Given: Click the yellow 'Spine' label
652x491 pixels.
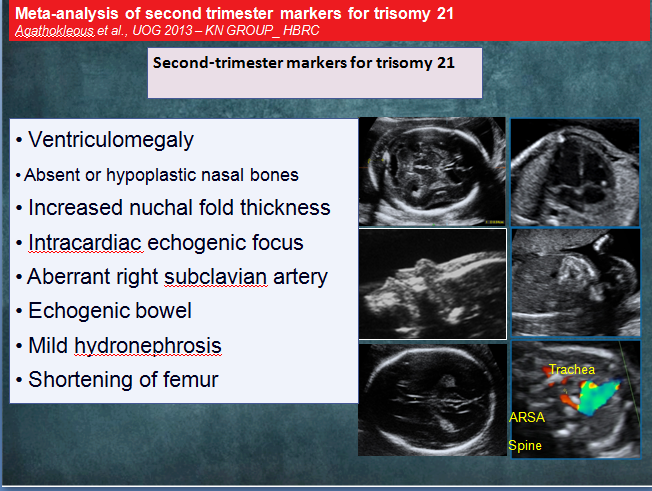Looking at the screenshot, I should pyautogui.click(x=525, y=445).
